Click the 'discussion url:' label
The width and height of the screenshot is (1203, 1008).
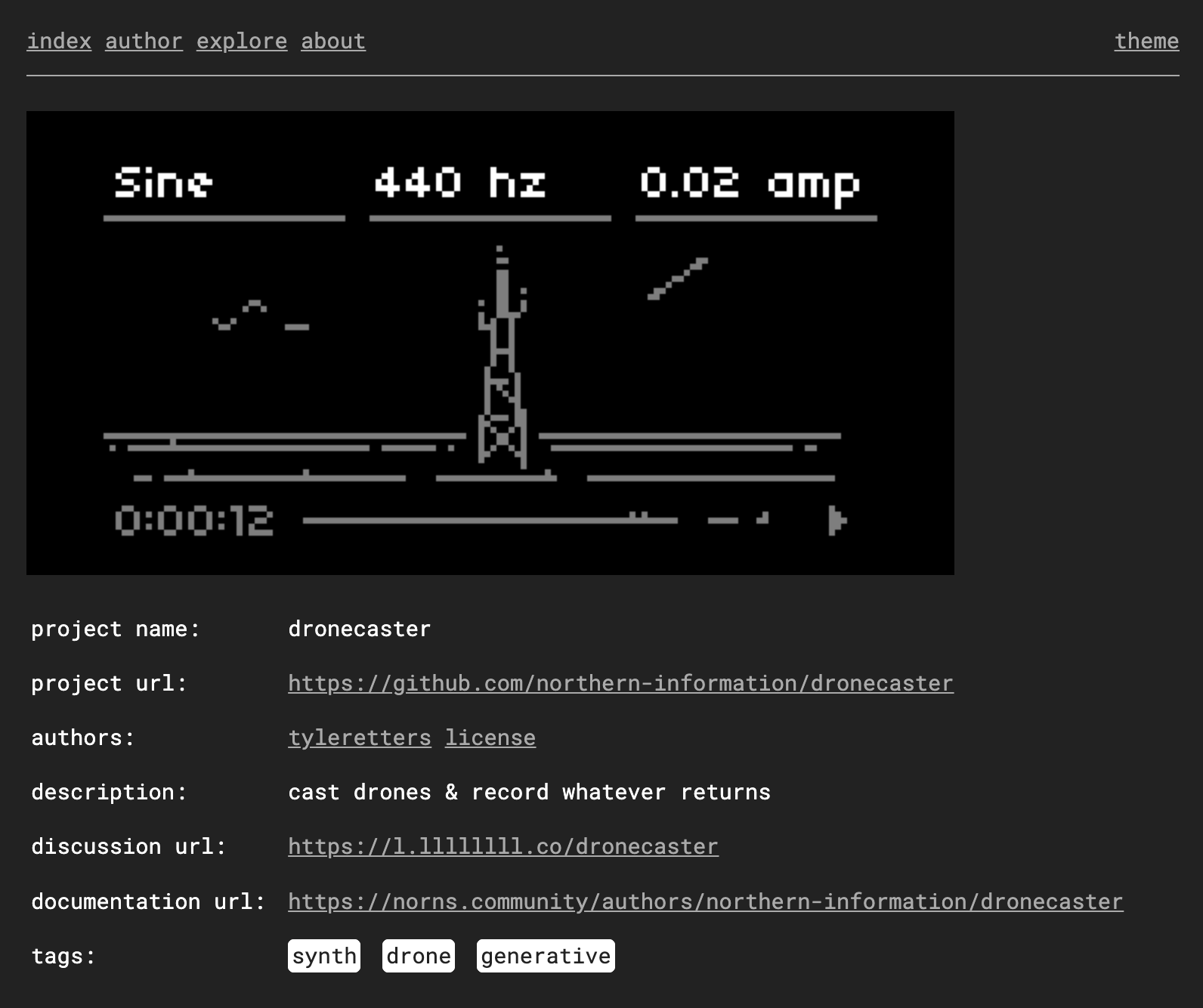[128, 846]
